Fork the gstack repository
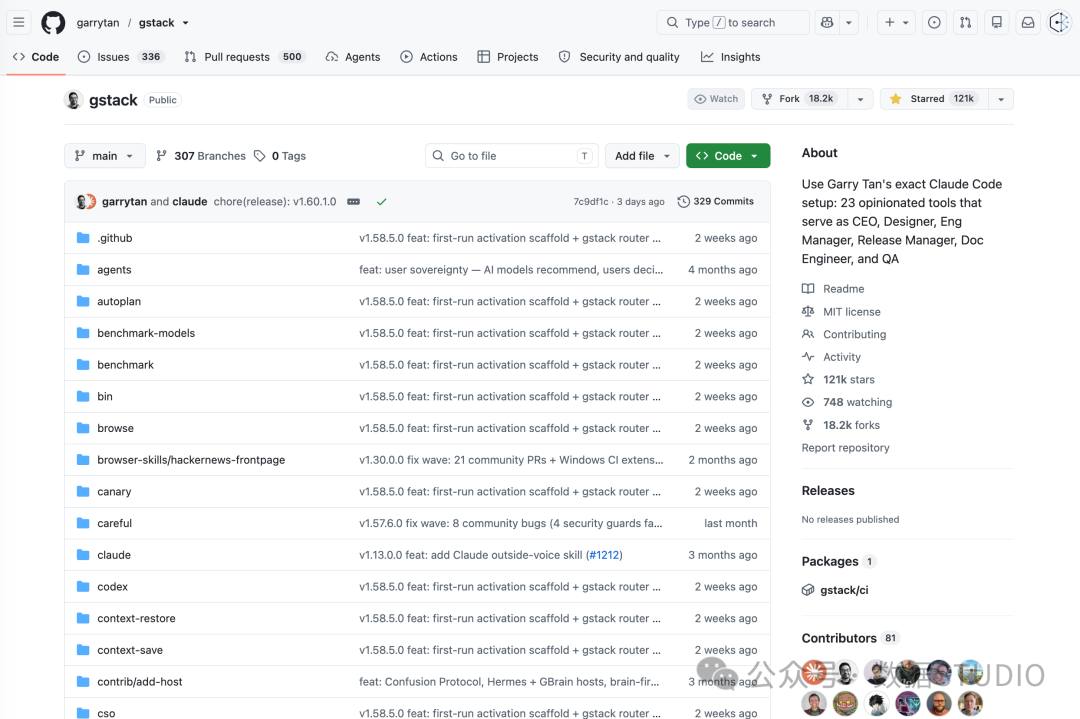 [800, 99]
